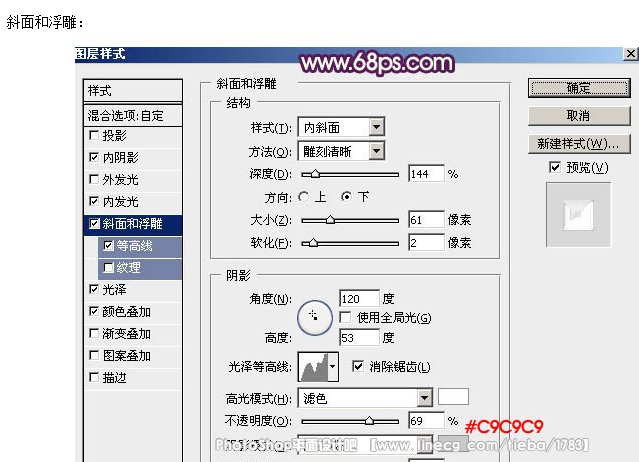
Task: Uncheck the 内阴影 (Inner Shadow) checkbox
Action: [94, 158]
